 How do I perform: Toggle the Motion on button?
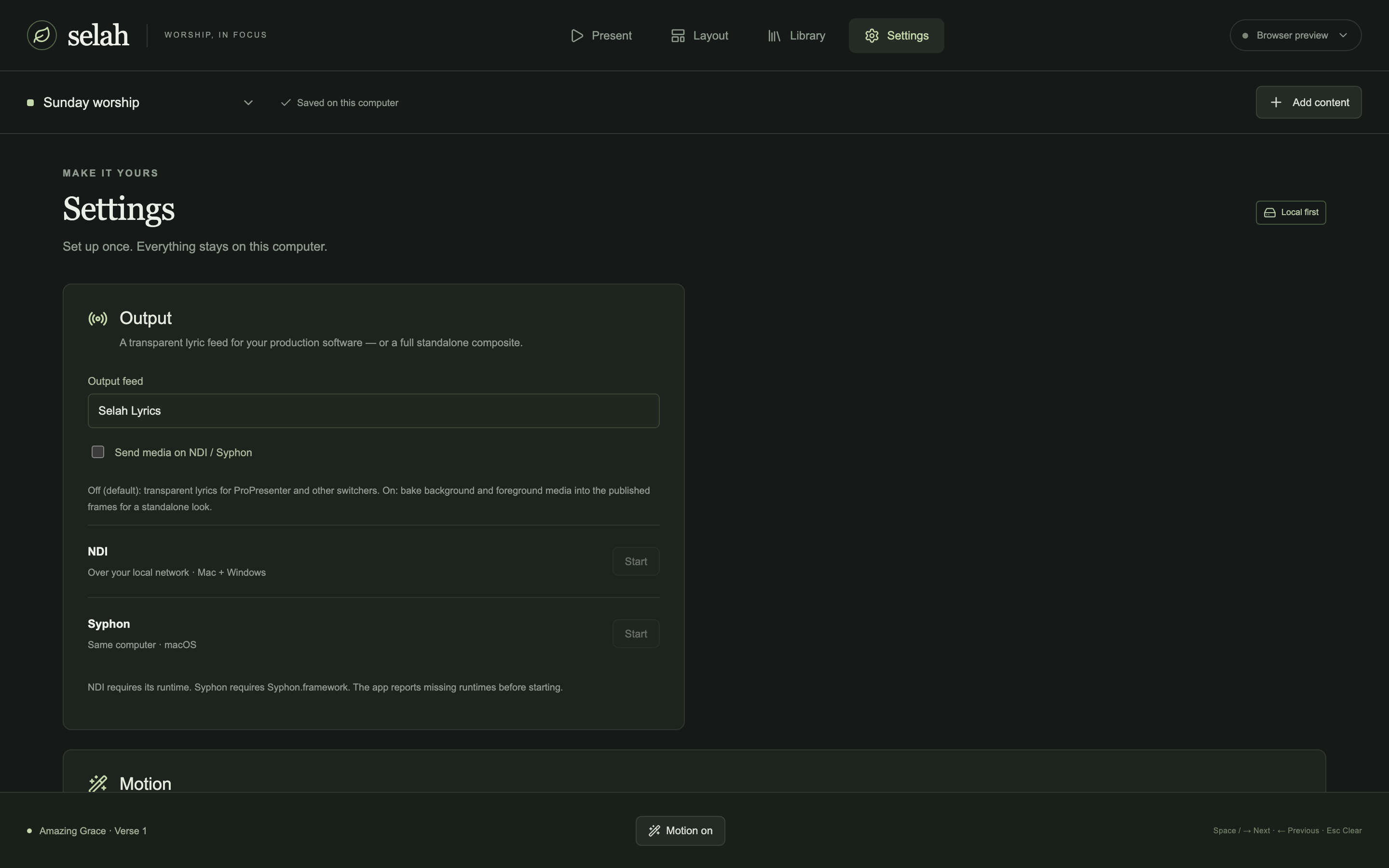coord(680,831)
